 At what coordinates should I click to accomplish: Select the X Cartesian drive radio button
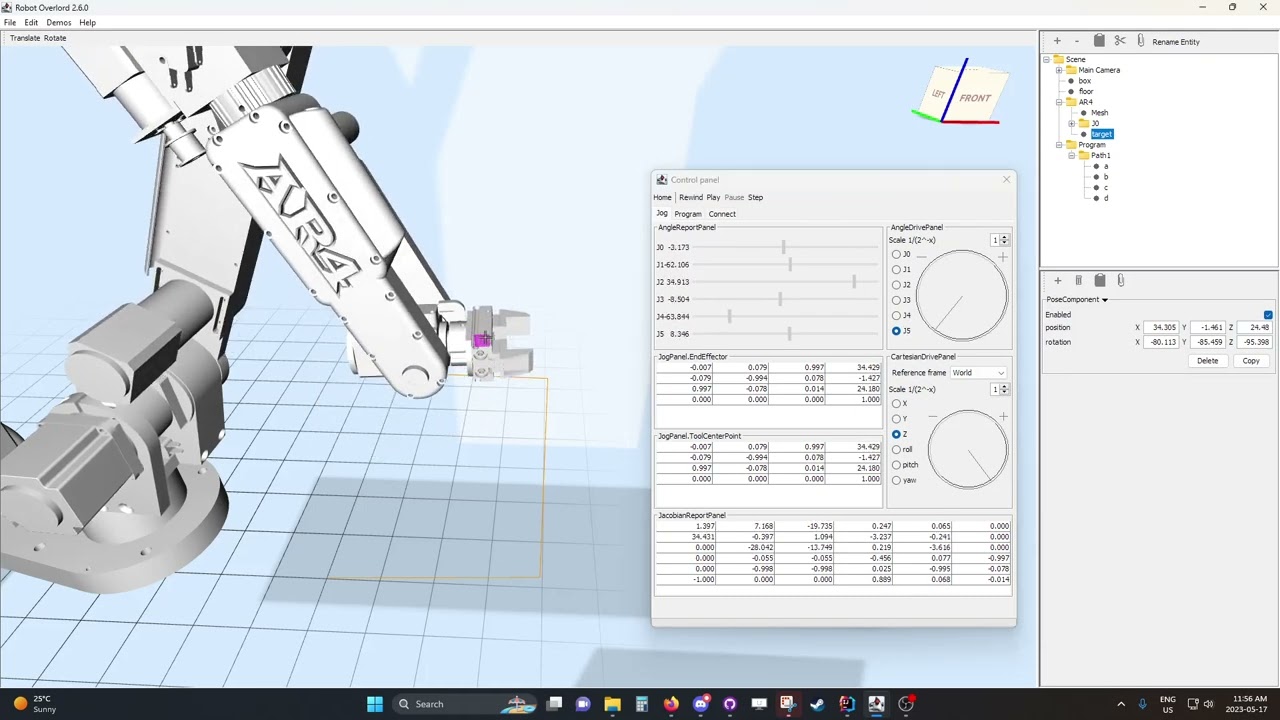tap(896, 403)
